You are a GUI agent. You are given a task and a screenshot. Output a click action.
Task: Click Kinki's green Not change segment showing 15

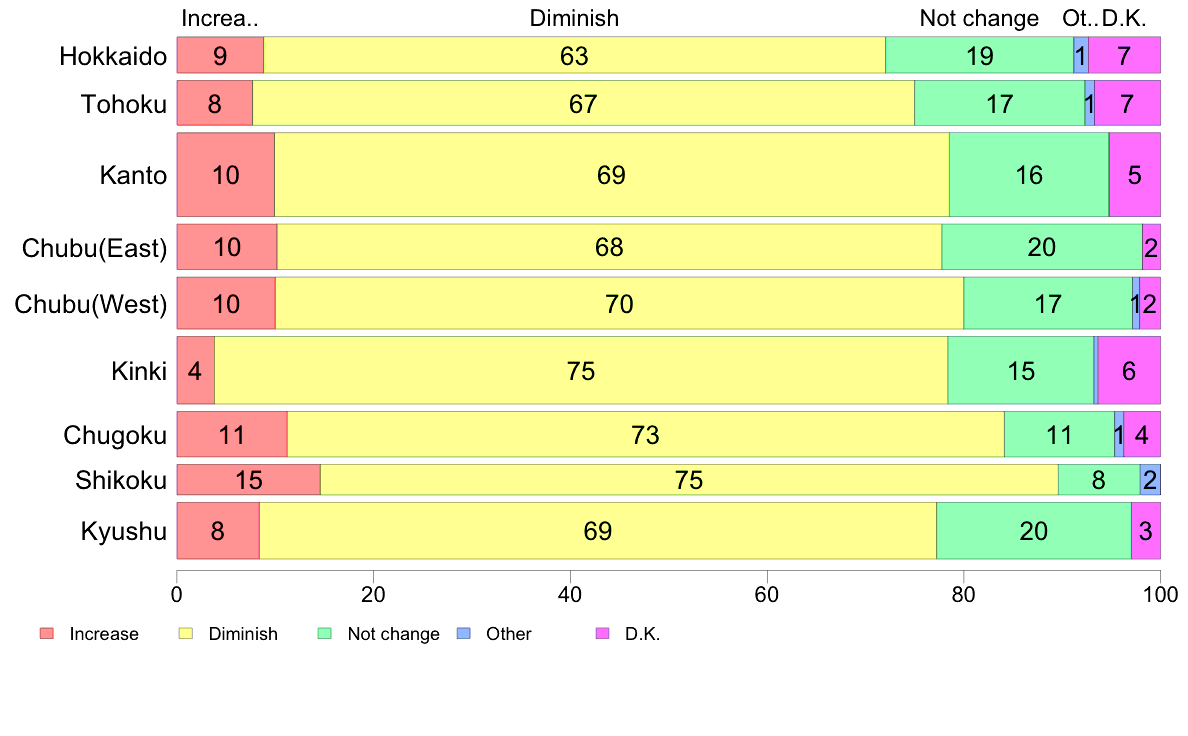click(1020, 371)
